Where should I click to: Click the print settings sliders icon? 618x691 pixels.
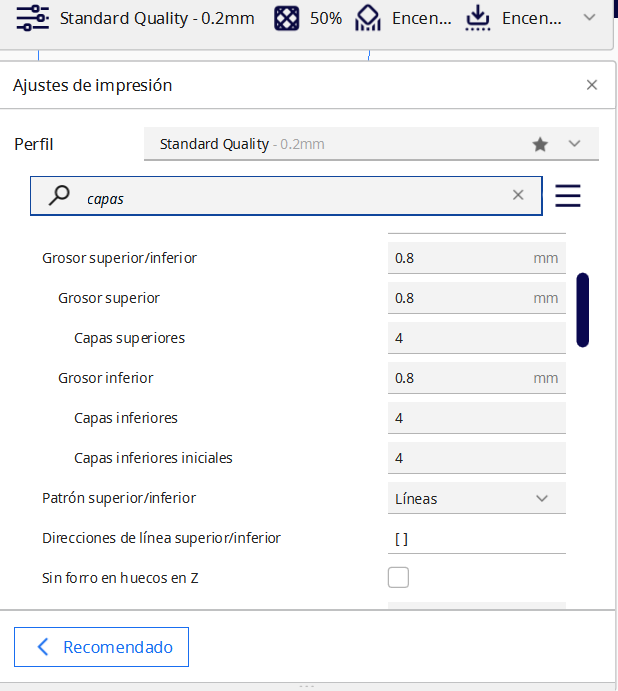(x=32, y=18)
